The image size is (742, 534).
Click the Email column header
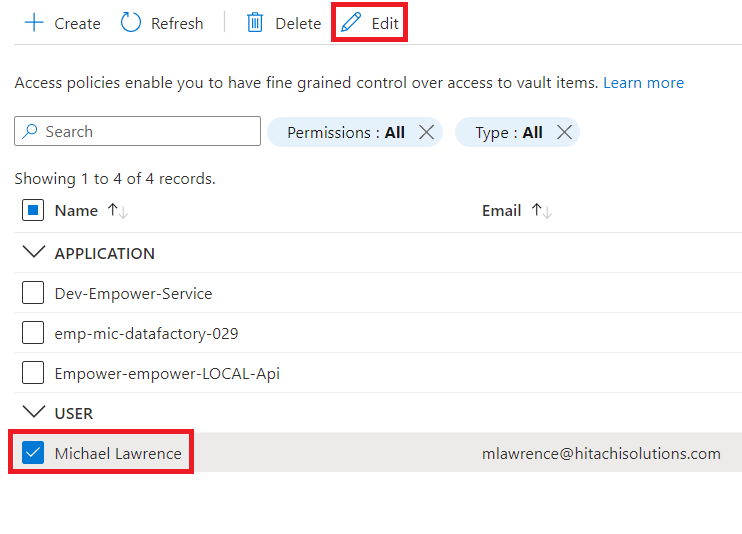[x=501, y=211]
